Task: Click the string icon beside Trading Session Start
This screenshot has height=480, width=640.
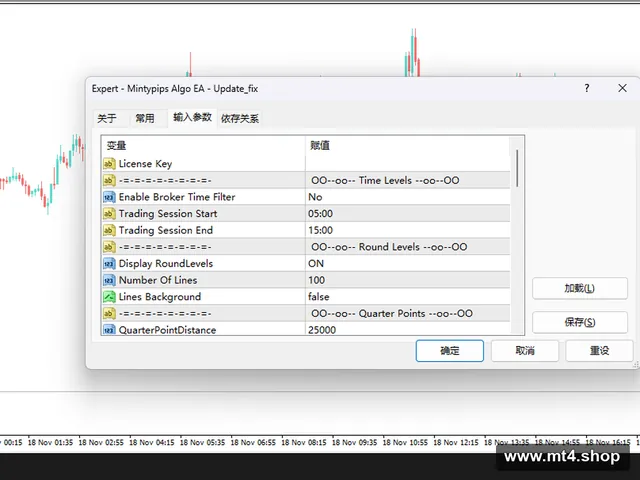Action: [x=109, y=213]
